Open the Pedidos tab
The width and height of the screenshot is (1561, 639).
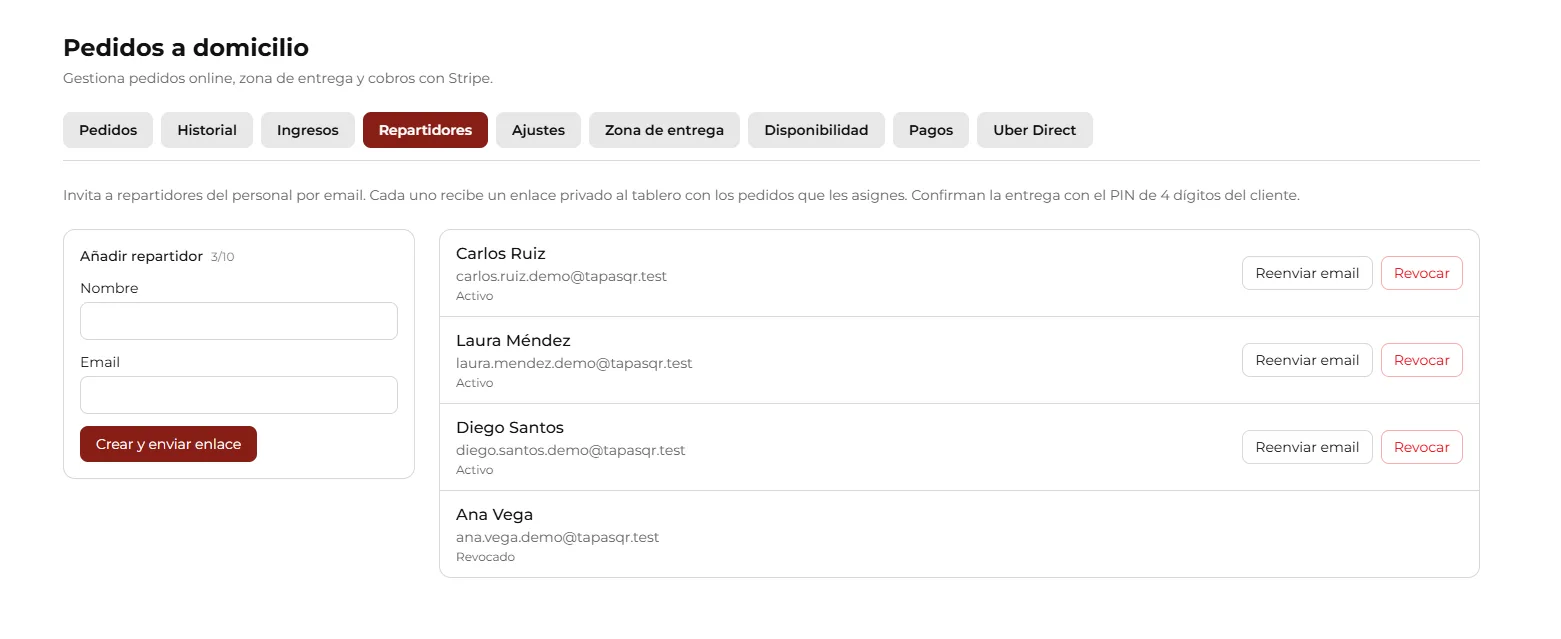(108, 130)
